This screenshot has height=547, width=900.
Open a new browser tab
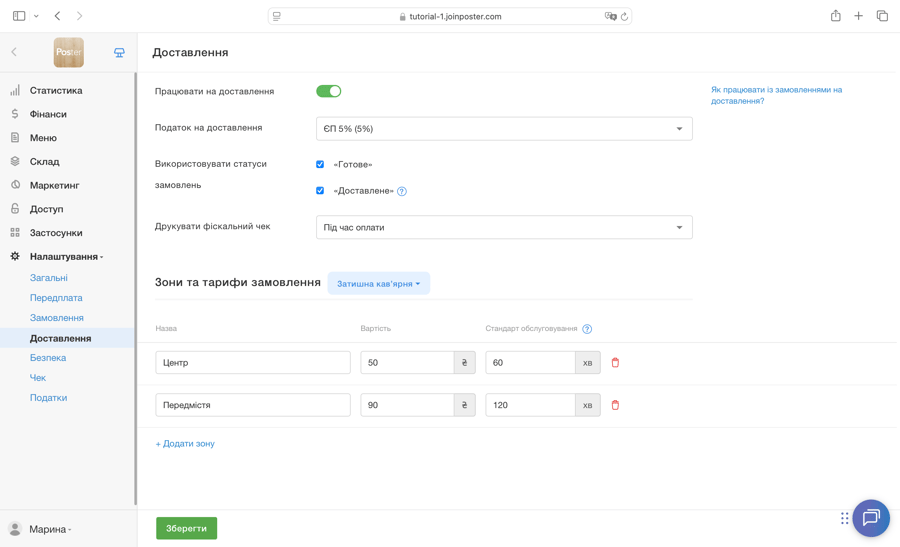click(x=859, y=16)
